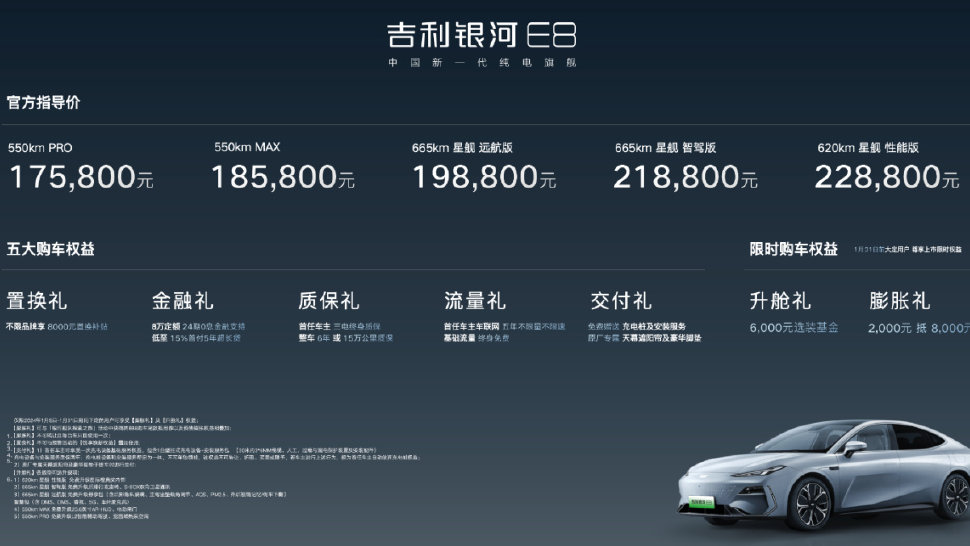Screen dimensions: 970x546
Task: Click the 五大购车权益 heading
Action: [51, 249]
